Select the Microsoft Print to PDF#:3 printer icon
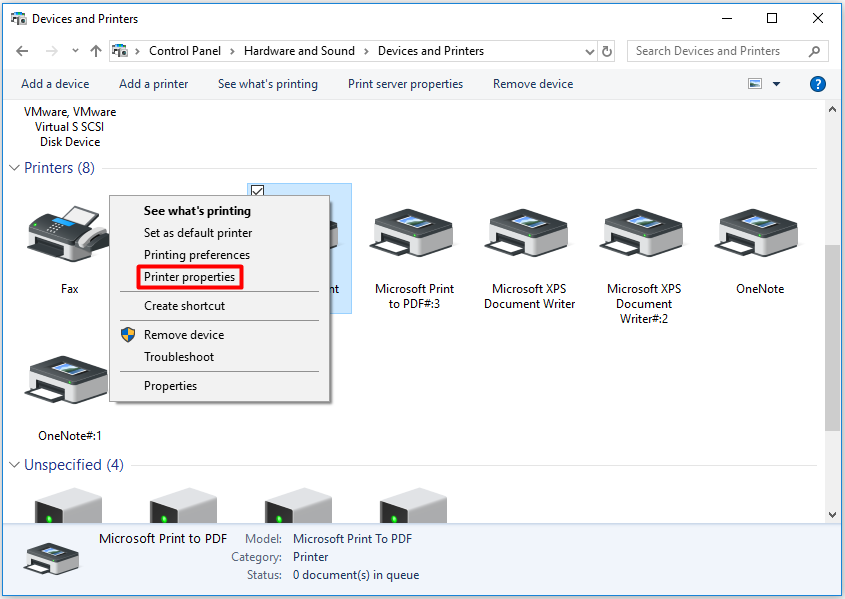This screenshot has width=845, height=599. 414,233
